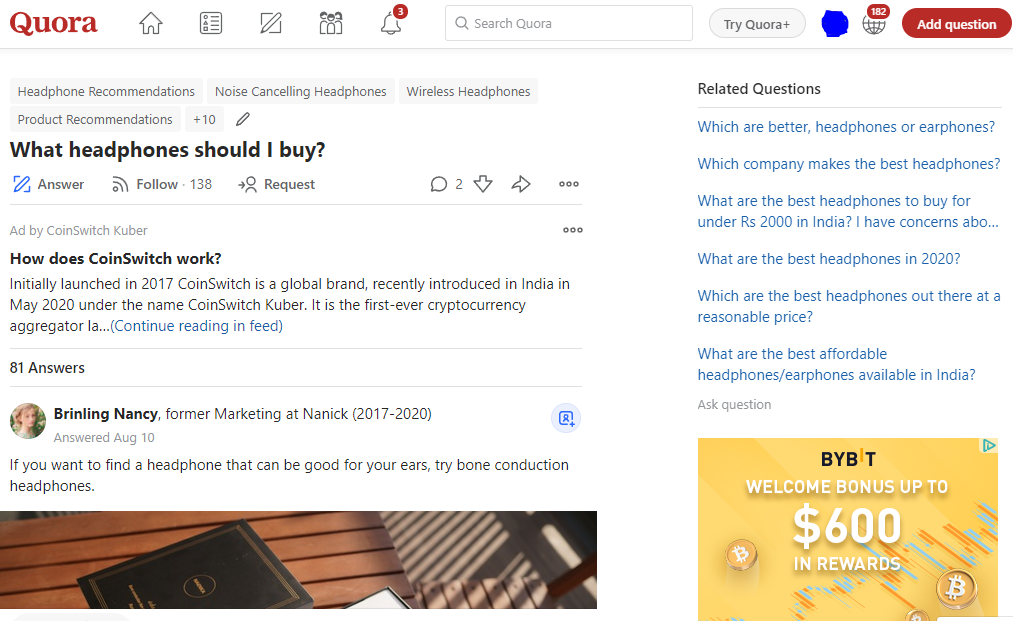The height and width of the screenshot is (621, 1013).
Task: Click the Add question button
Action: pyautogui.click(x=956, y=24)
